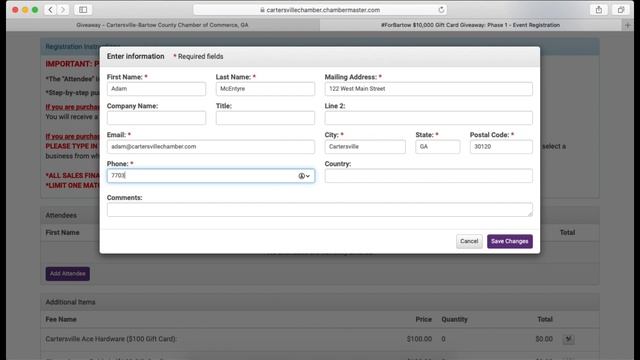
Task: Click the Total column header in Attendees
Action: click(567, 233)
